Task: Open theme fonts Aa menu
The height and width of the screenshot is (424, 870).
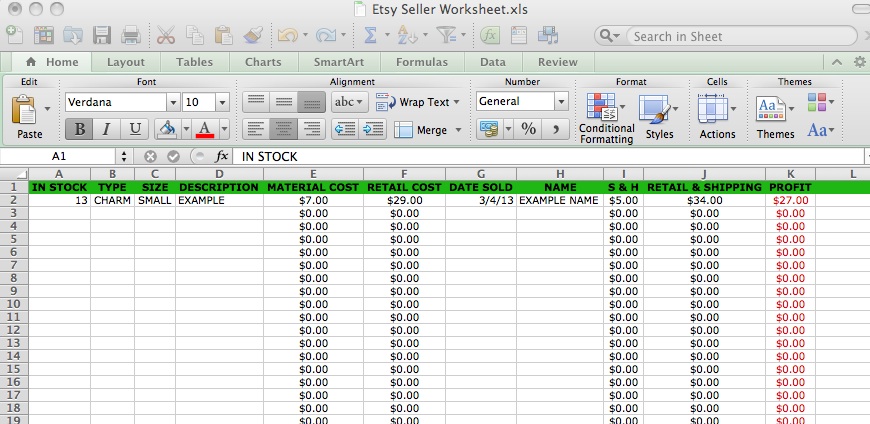Action: coord(821,130)
